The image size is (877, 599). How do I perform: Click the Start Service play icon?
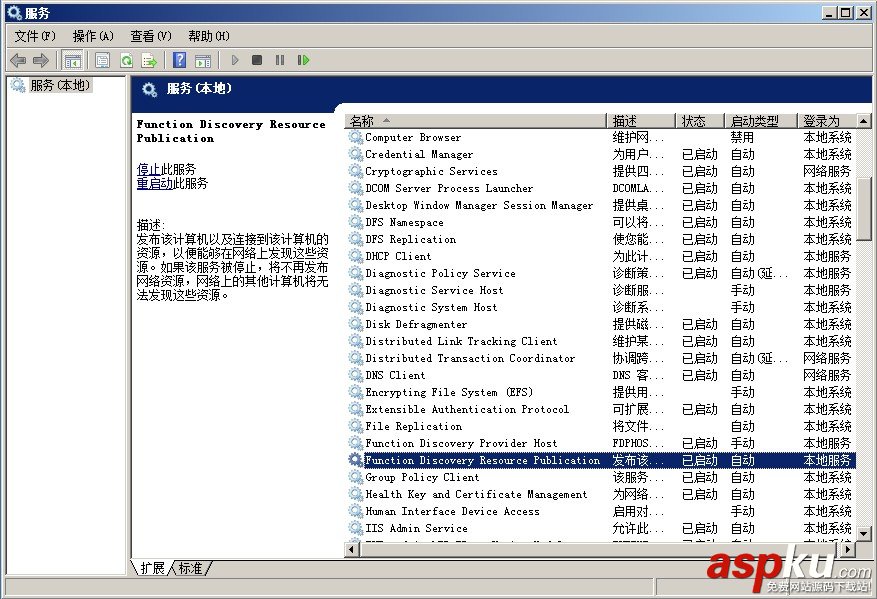[235, 60]
